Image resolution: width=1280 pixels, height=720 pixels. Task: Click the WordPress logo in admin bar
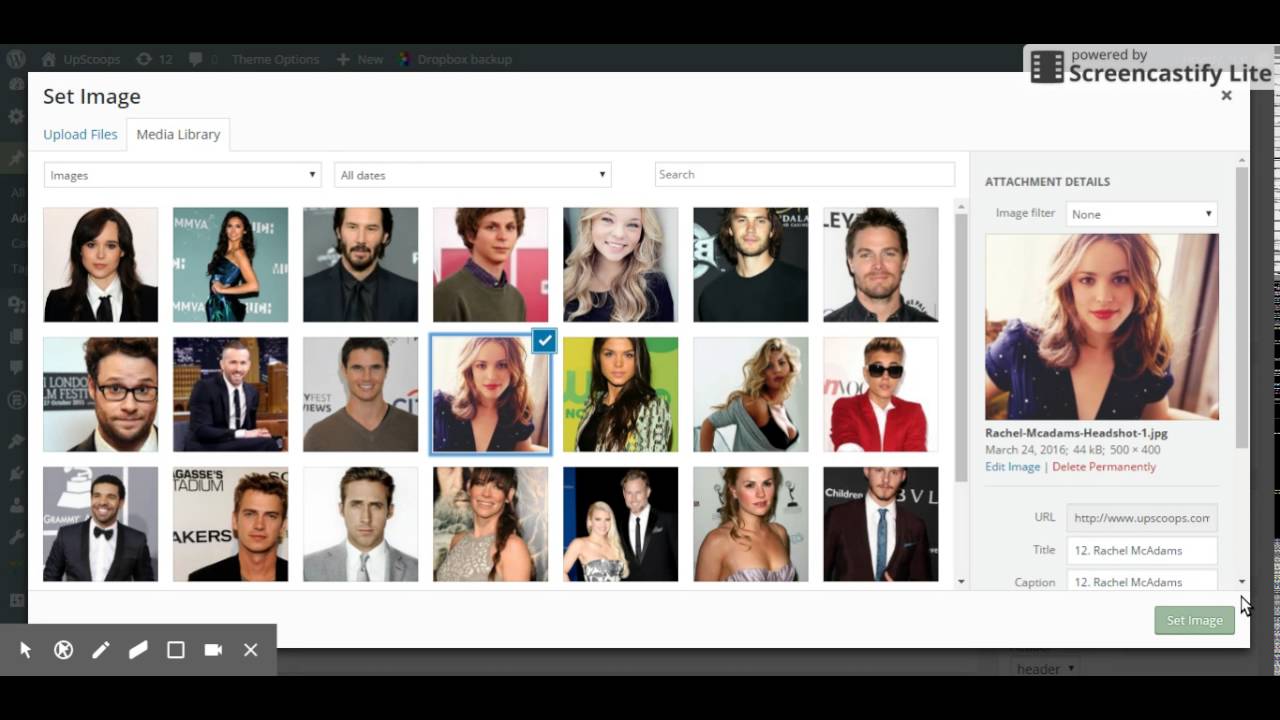[16, 59]
